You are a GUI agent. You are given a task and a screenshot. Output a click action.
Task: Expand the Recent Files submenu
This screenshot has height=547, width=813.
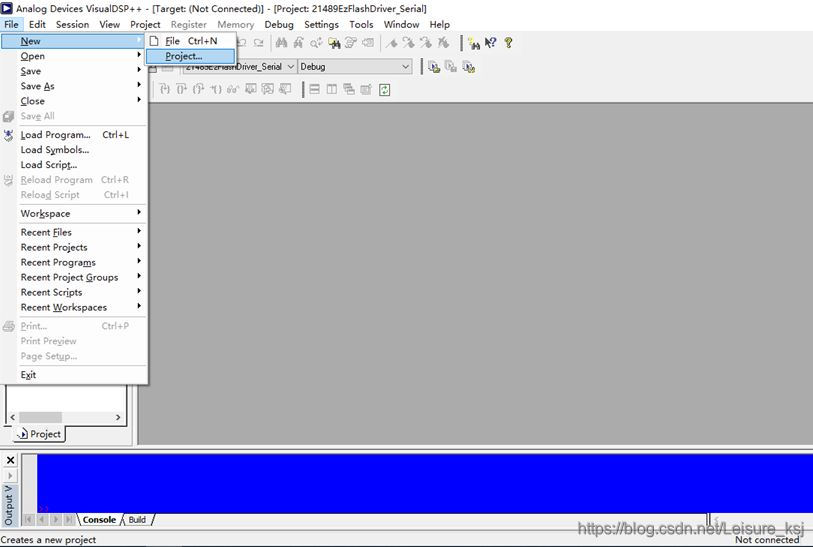[x=74, y=232]
